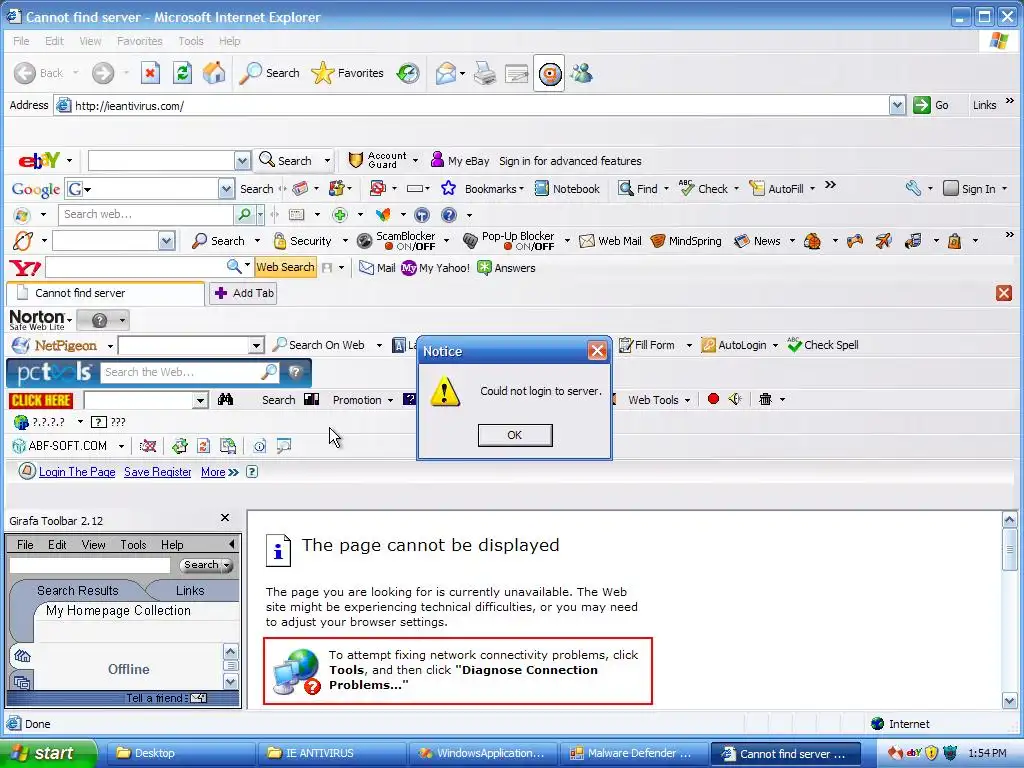This screenshot has width=1024, height=768.
Task: Click the ABF-SOFT.COM toolbar icon
Action: click(18, 446)
